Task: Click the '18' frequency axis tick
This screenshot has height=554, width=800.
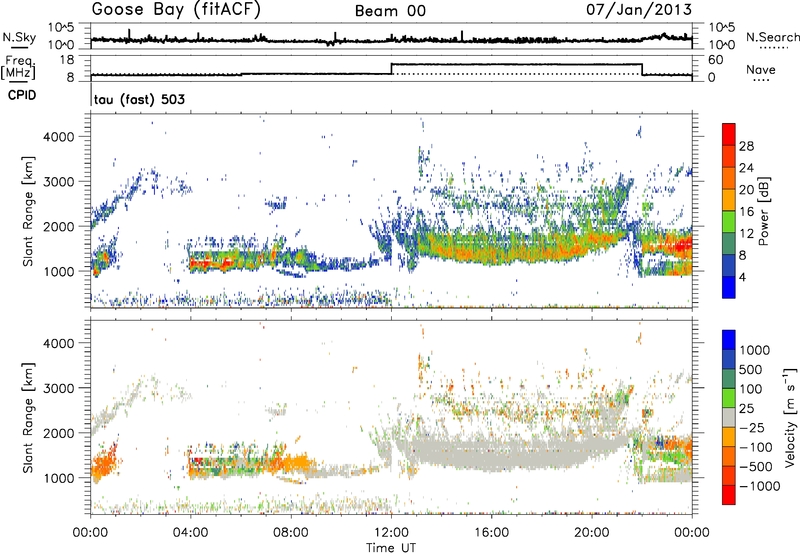Action: point(67,60)
